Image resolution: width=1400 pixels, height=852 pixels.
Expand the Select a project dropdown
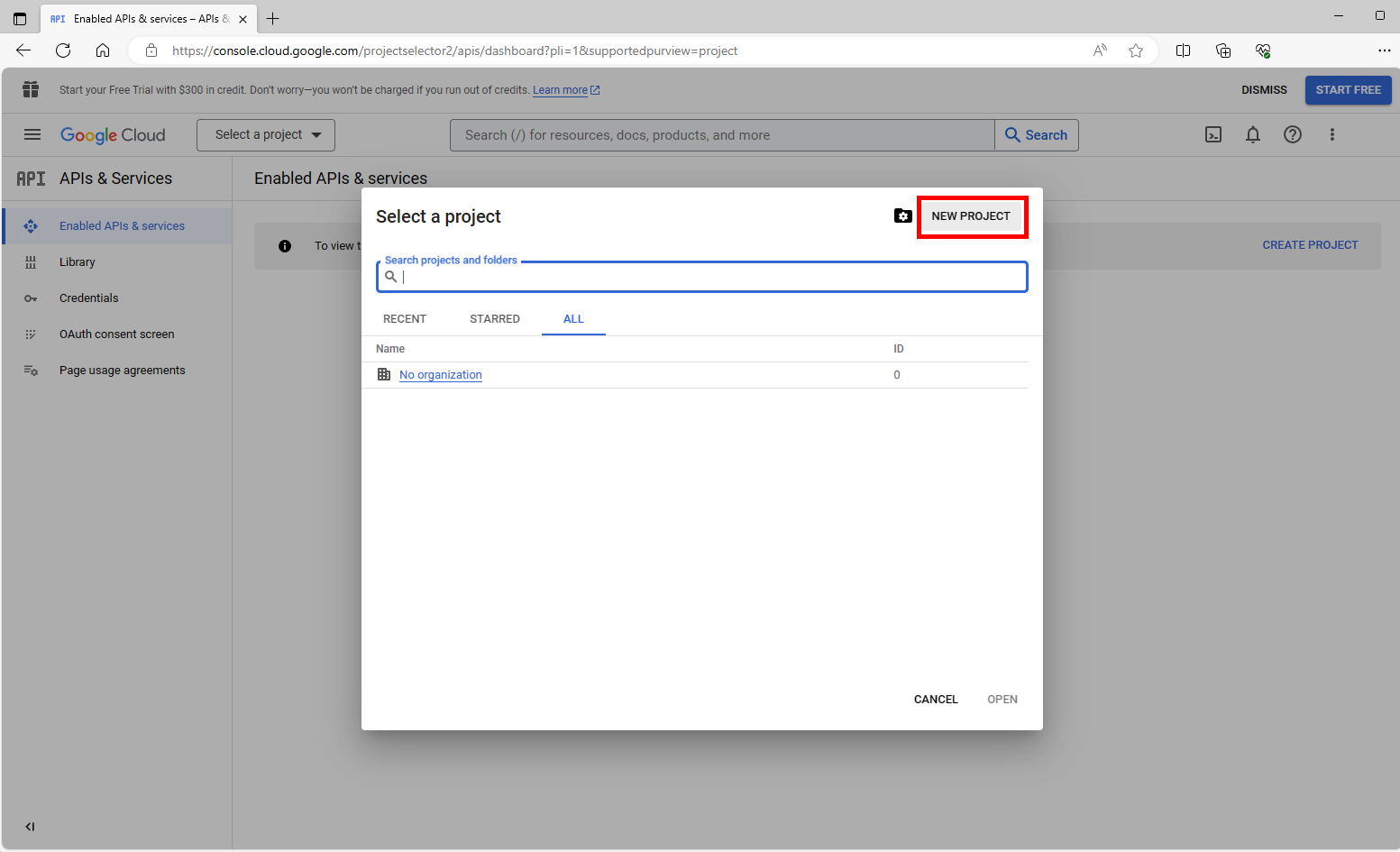[266, 135]
